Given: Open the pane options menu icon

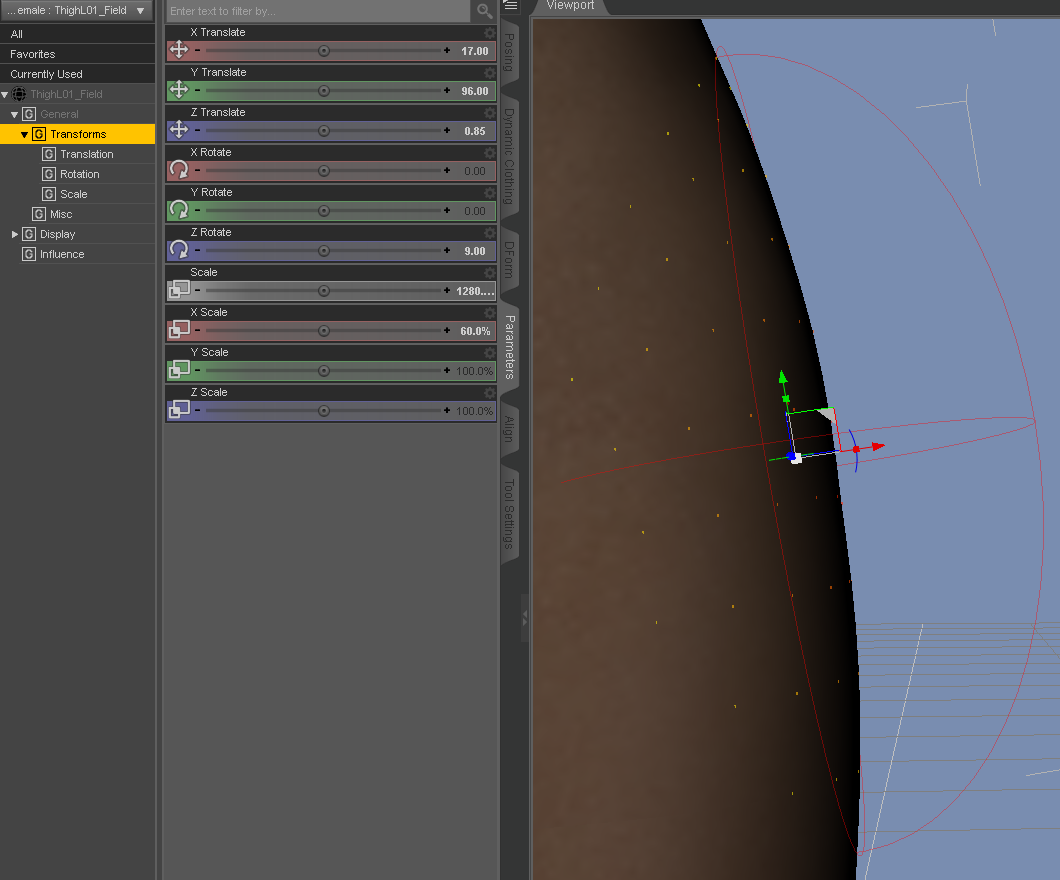Looking at the screenshot, I should point(510,5).
